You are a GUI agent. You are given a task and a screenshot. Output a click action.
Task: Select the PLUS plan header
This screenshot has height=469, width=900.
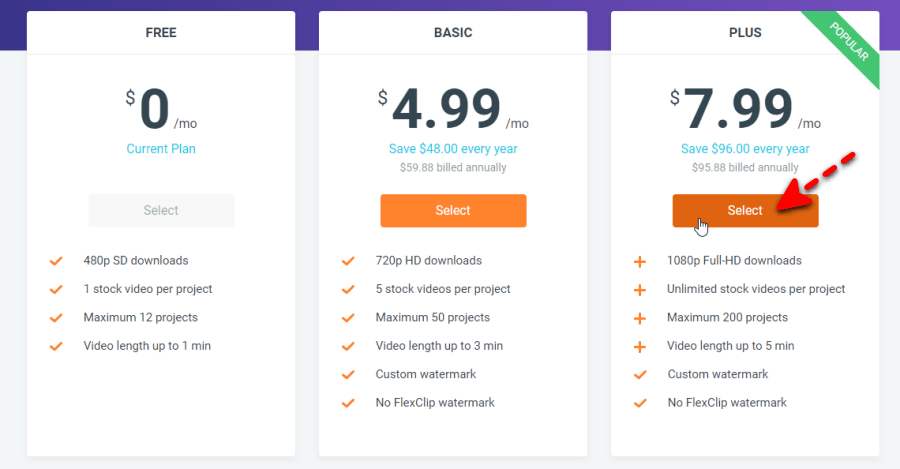click(745, 33)
